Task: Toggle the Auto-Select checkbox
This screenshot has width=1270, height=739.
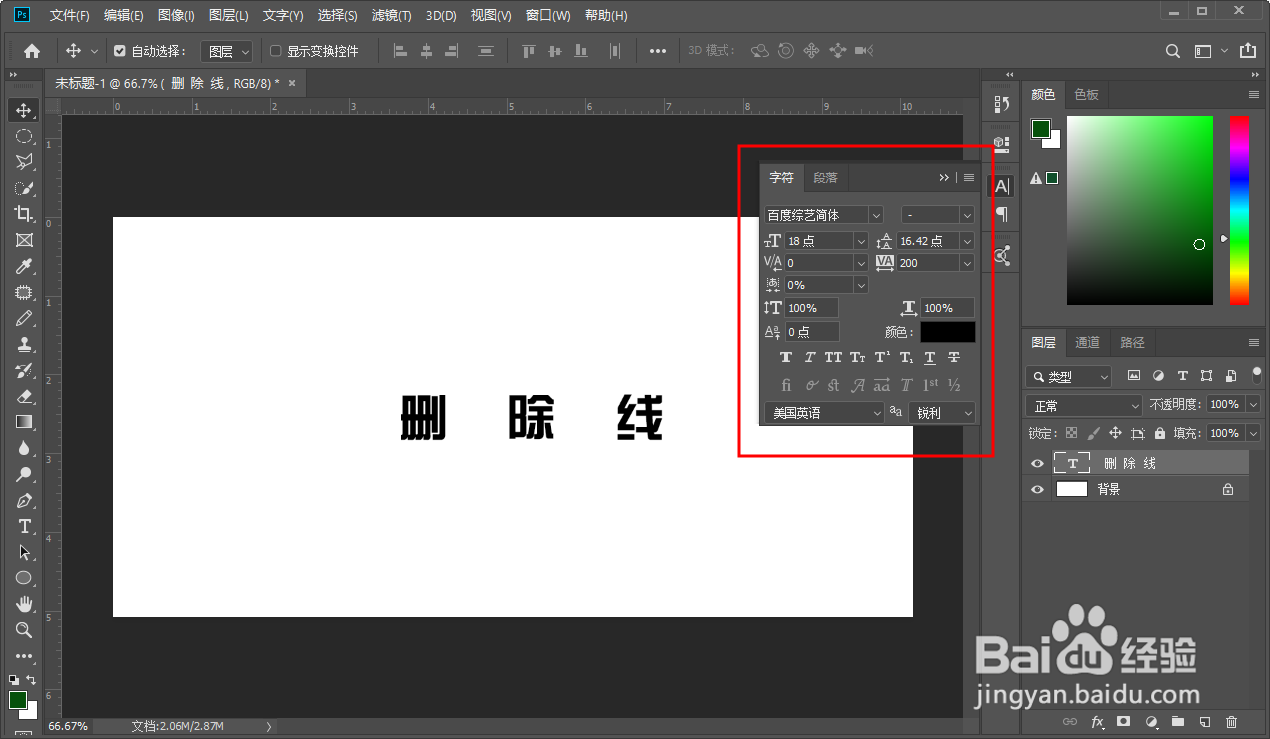Action: pyautogui.click(x=120, y=51)
